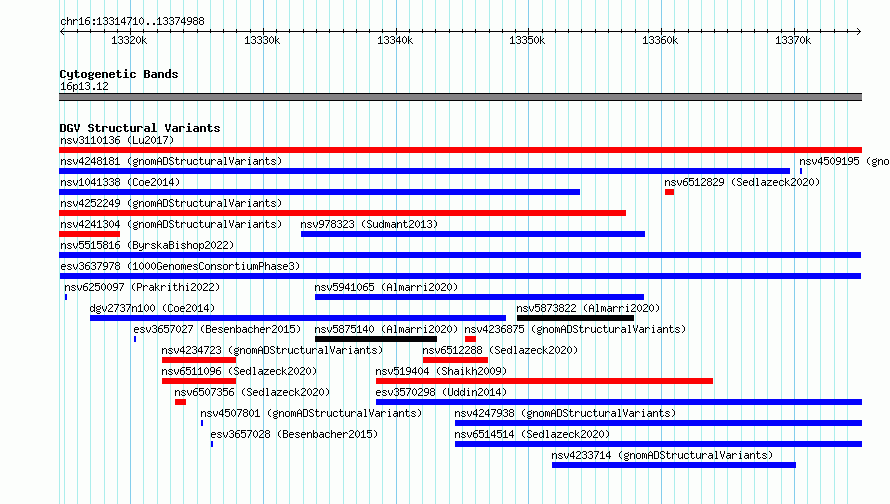Screen dimensions: 890x504
Task: Open esv3657027 (Besenbacher2015) label
Action: click(x=217, y=329)
